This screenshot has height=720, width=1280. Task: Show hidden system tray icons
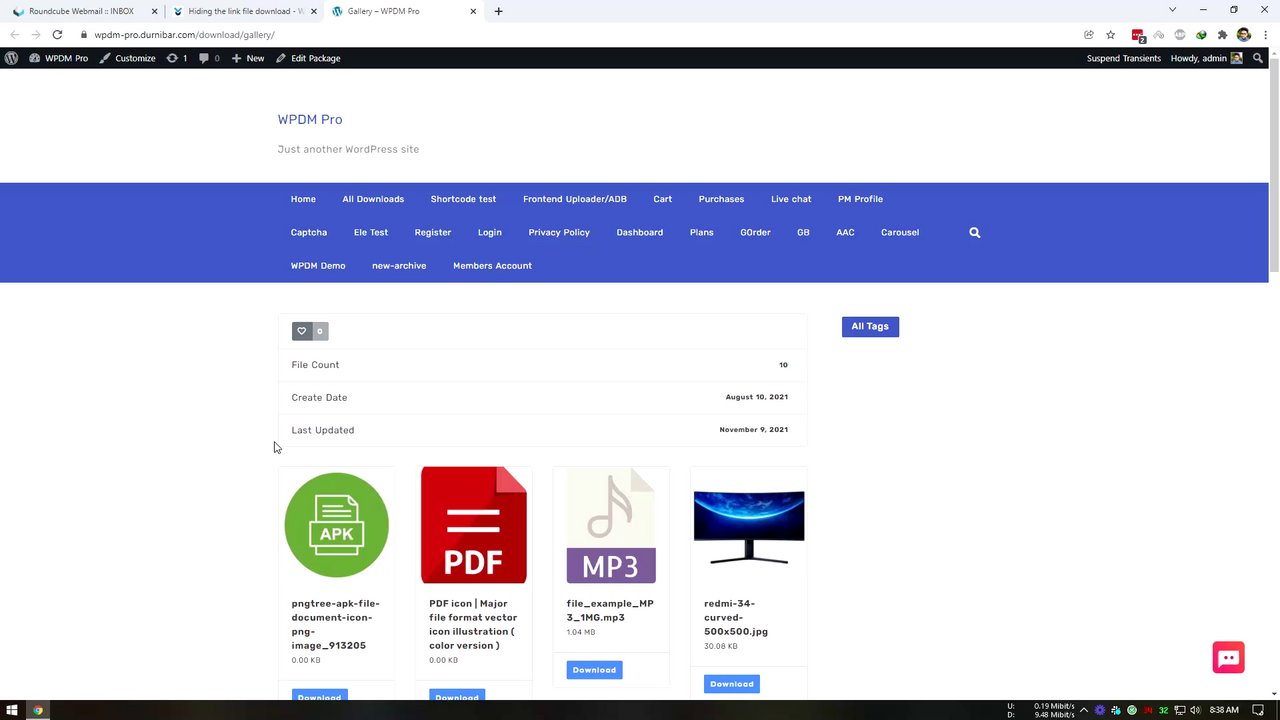(x=1083, y=710)
